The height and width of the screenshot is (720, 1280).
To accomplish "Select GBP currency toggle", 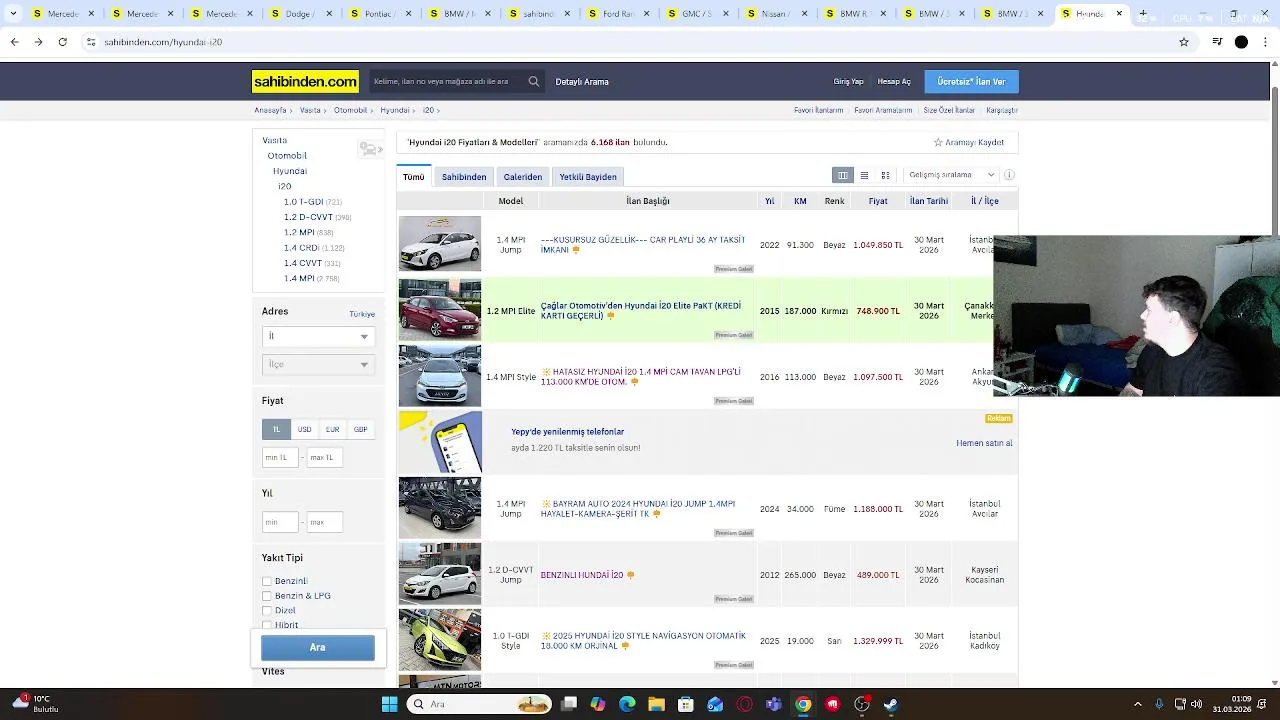I will pos(360,429).
